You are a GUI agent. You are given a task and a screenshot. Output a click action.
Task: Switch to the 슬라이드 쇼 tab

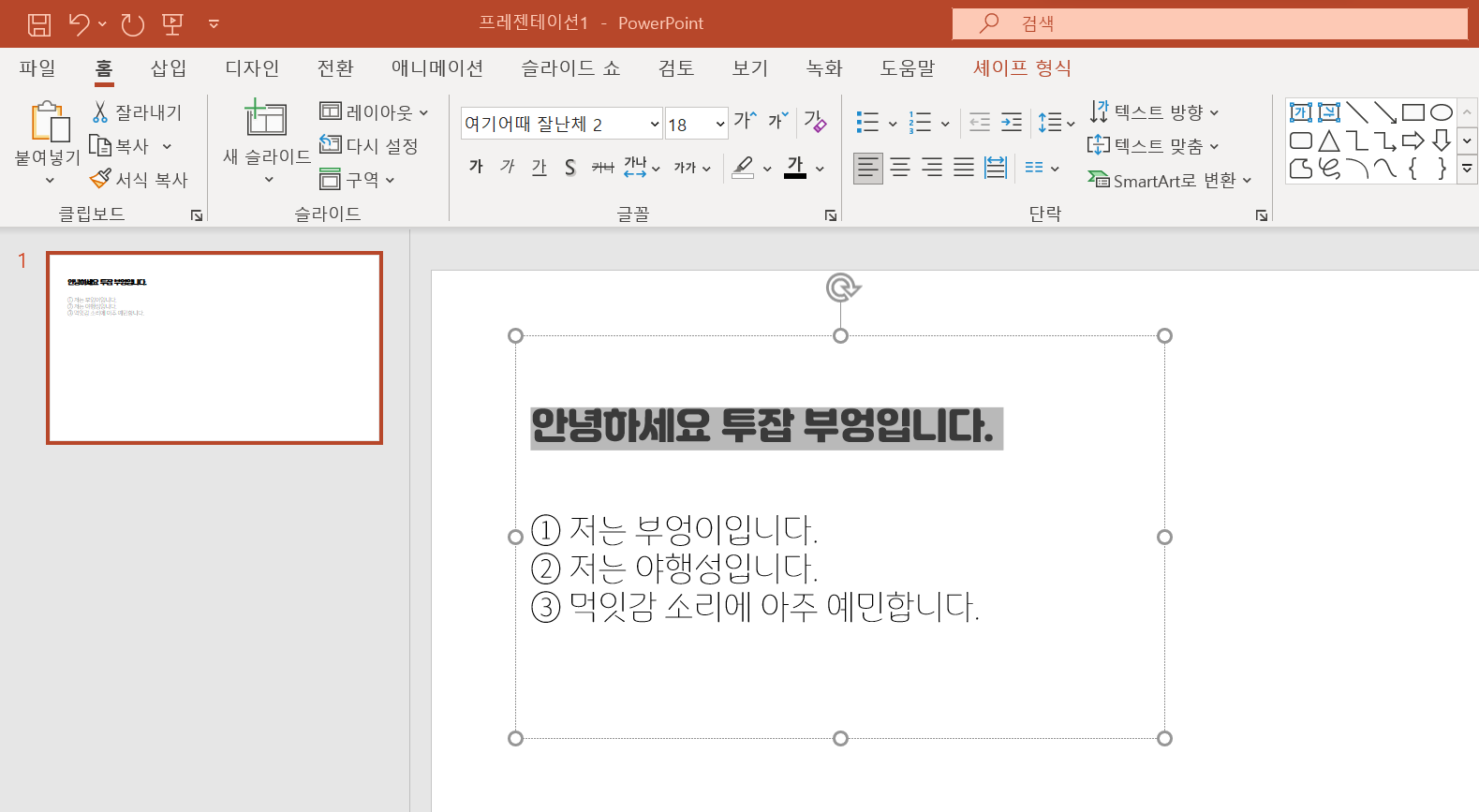tap(570, 68)
